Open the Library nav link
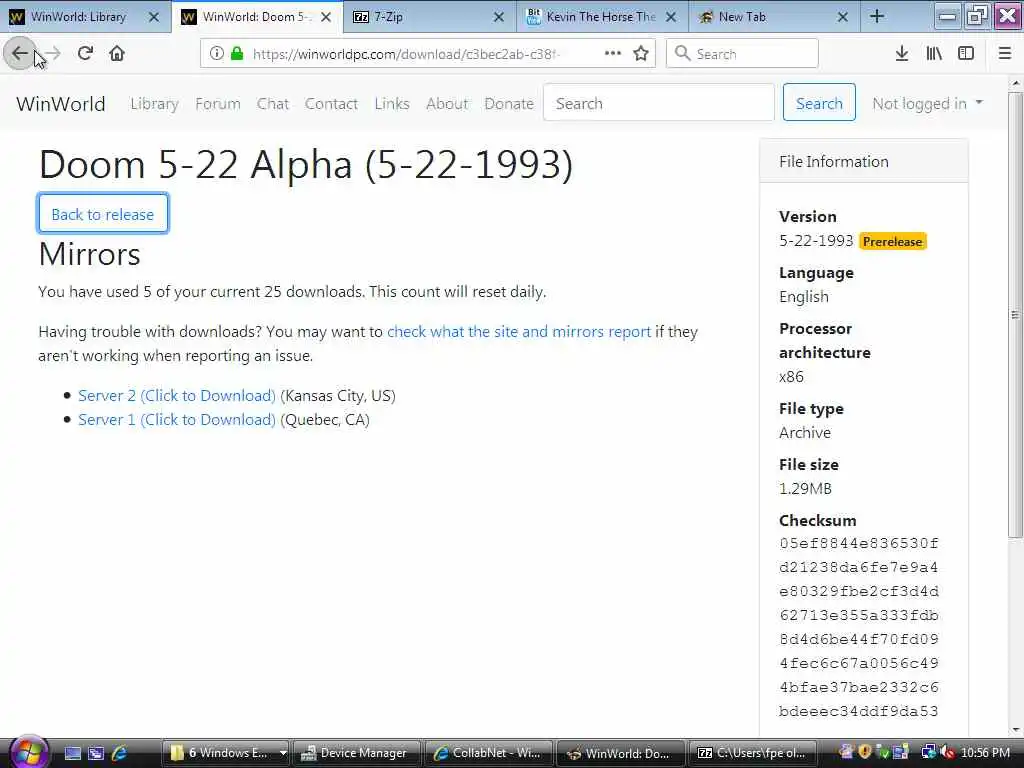The image size is (1024, 768). click(154, 103)
